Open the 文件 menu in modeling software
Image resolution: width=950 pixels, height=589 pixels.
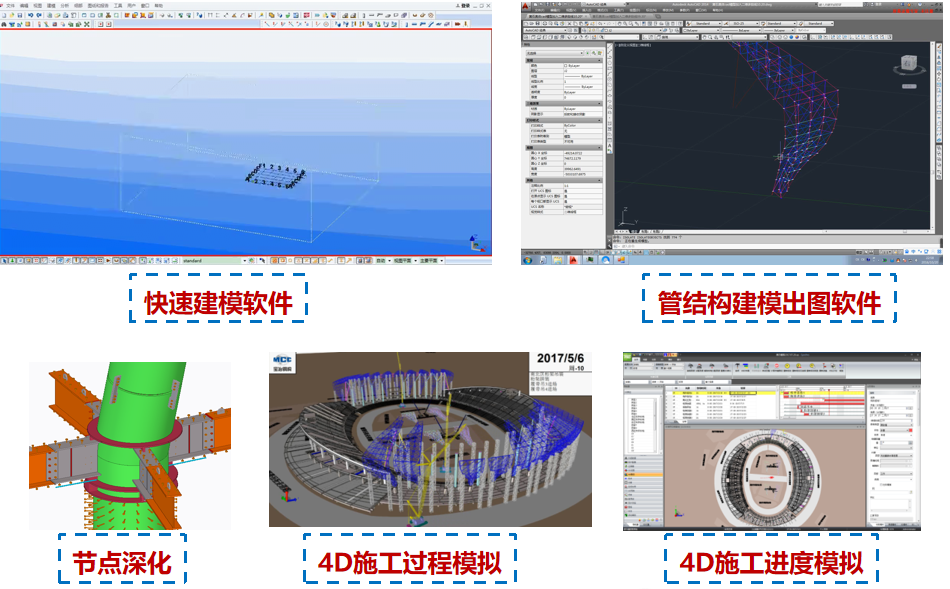(10, 6)
